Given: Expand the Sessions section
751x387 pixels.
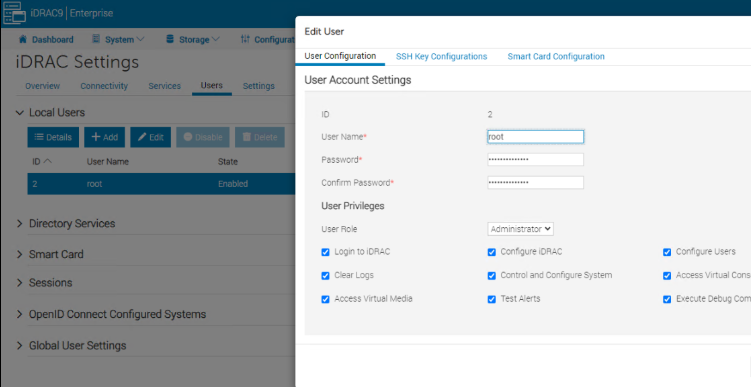Looking at the screenshot, I should point(20,283).
